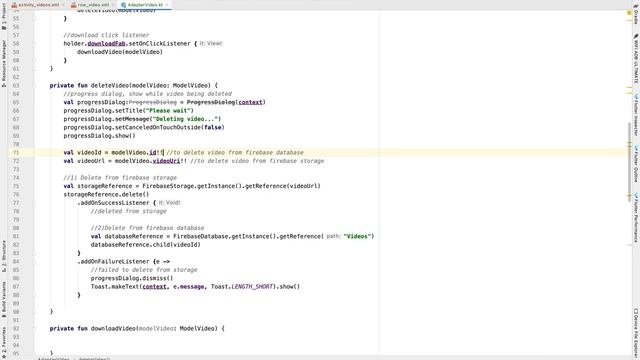Click line number 81 in the gutter

16,236
